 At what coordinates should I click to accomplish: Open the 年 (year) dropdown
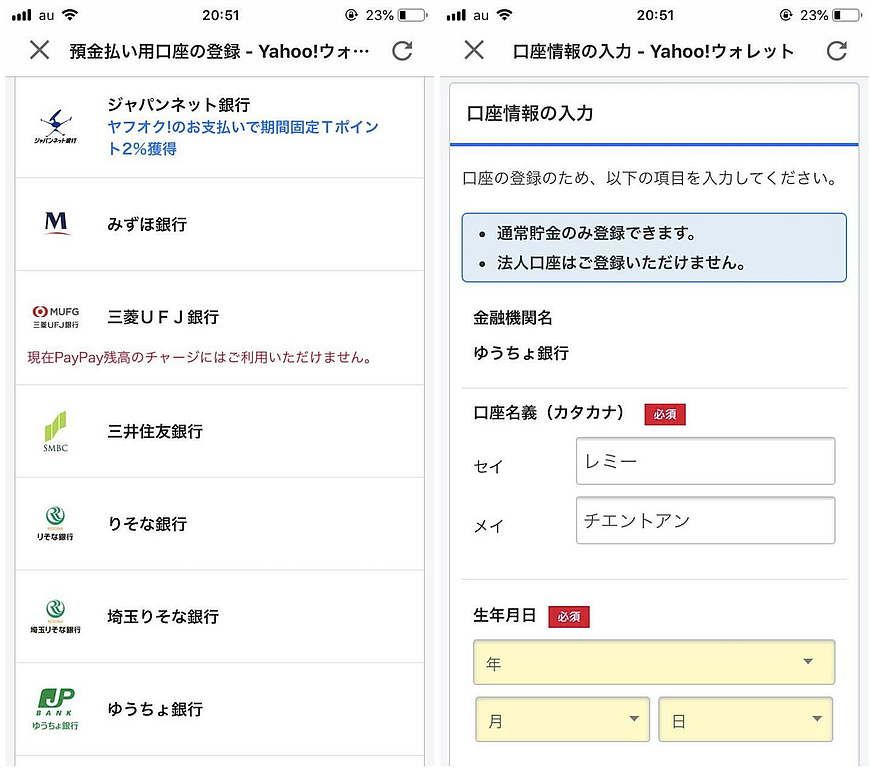point(654,662)
